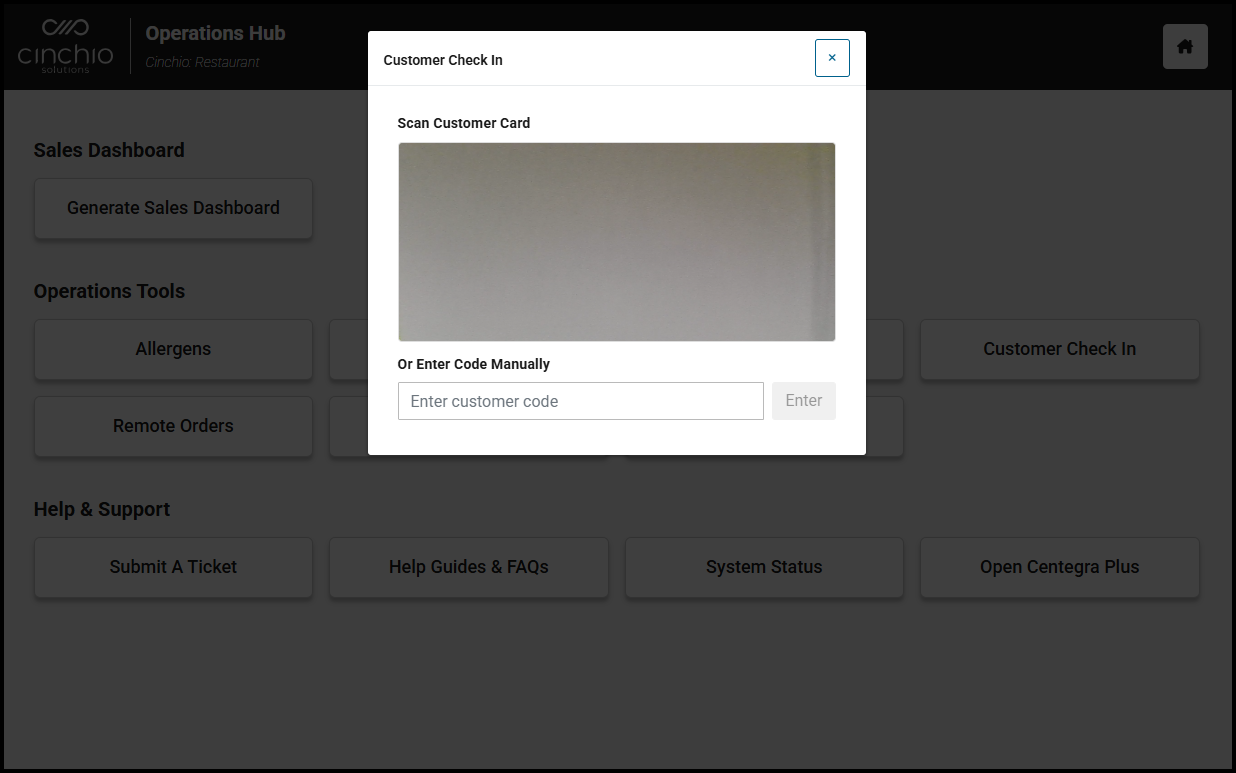This screenshot has height=773, width=1236.
Task: Click the Operations Hub title
Action: tap(215, 33)
